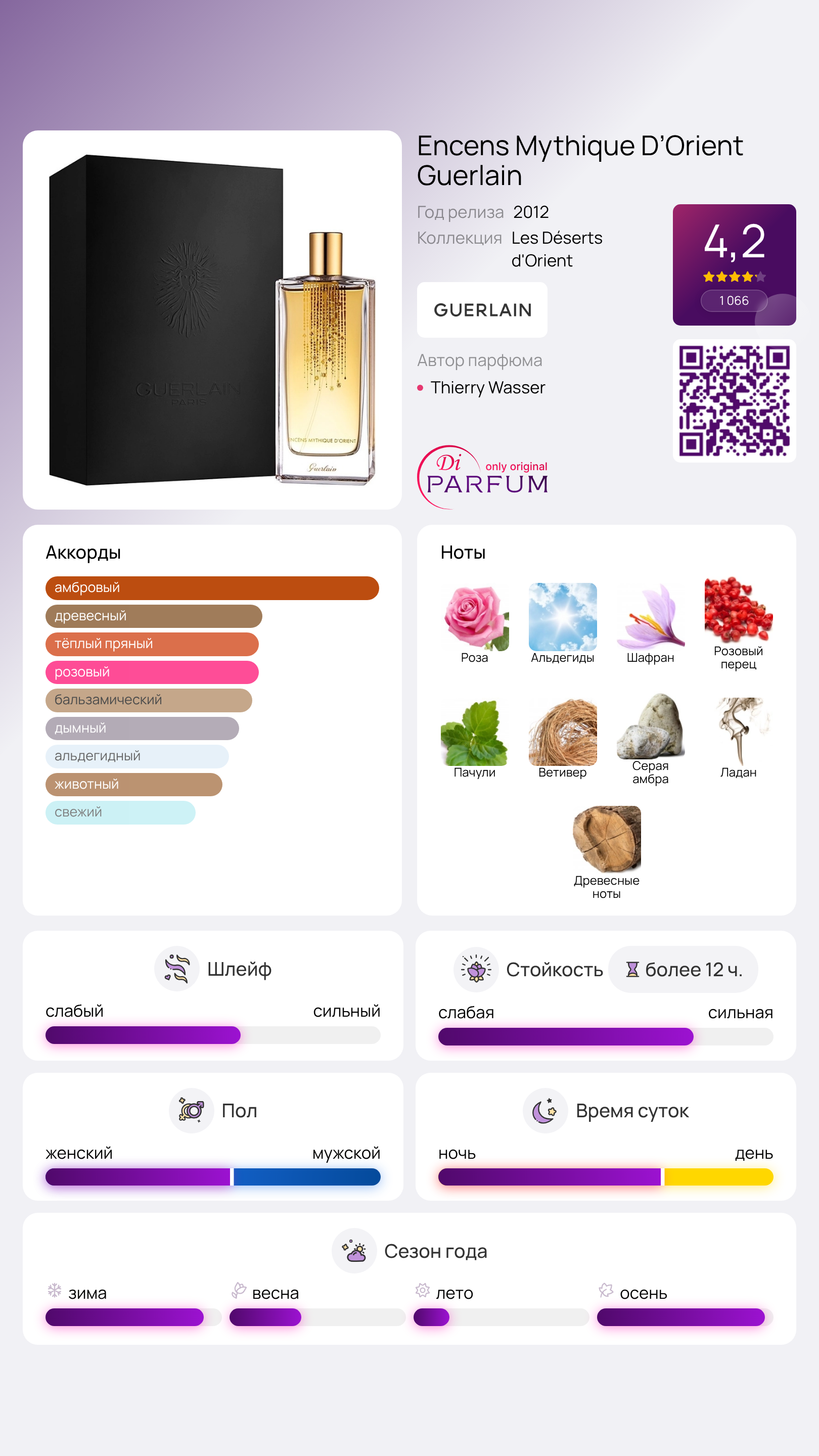Click the QR code image
Viewport: 819px width, 1456px height.
point(734,401)
